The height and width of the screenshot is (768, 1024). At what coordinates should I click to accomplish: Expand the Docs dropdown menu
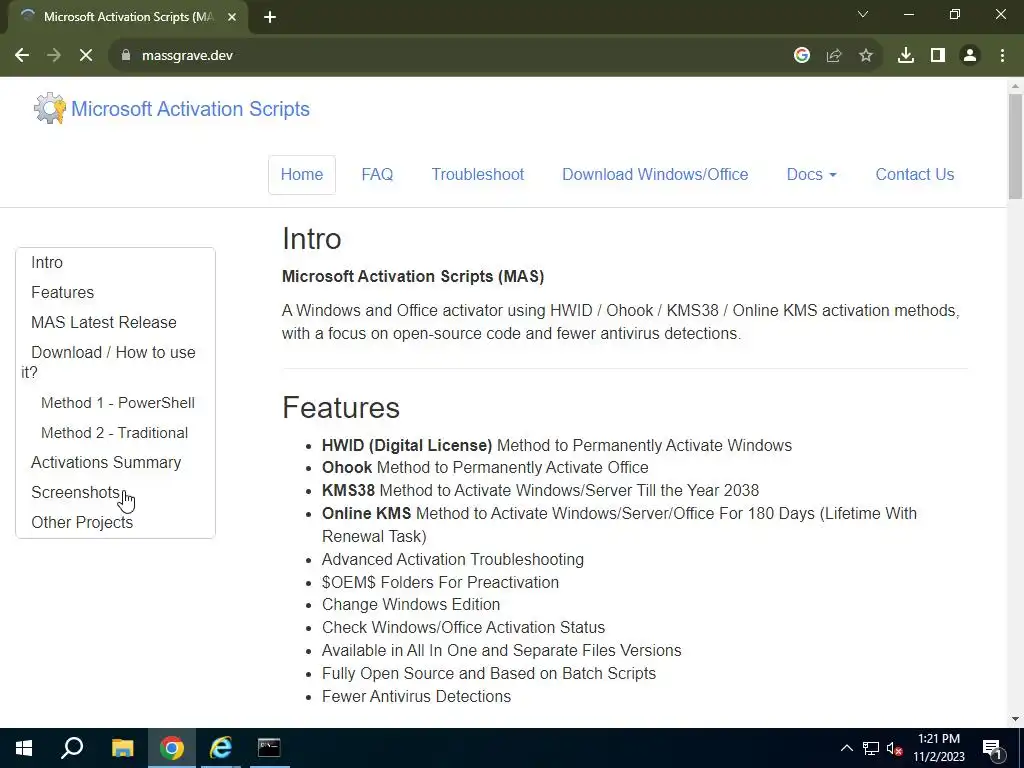pos(811,174)
